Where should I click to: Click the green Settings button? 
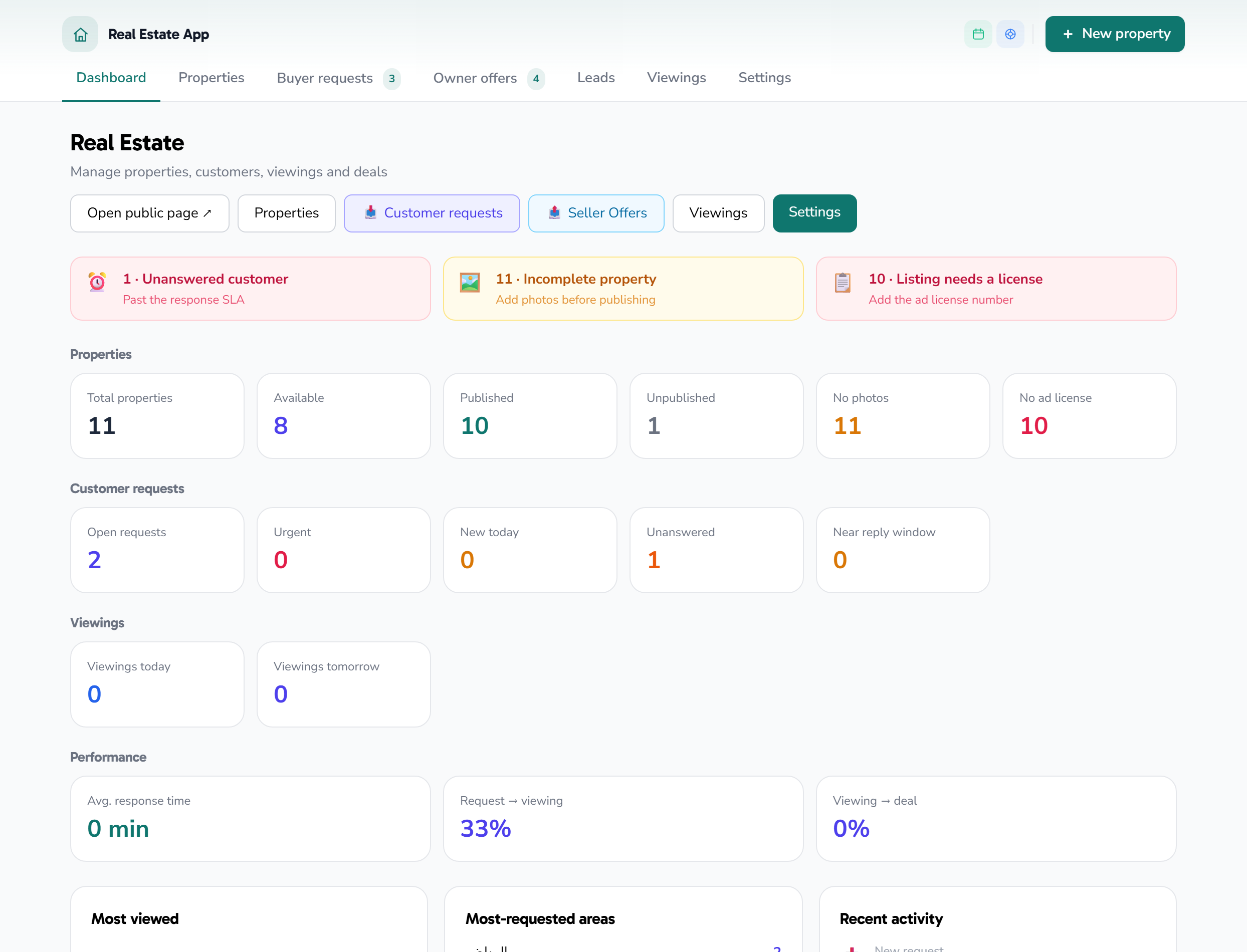coord(814,213)
